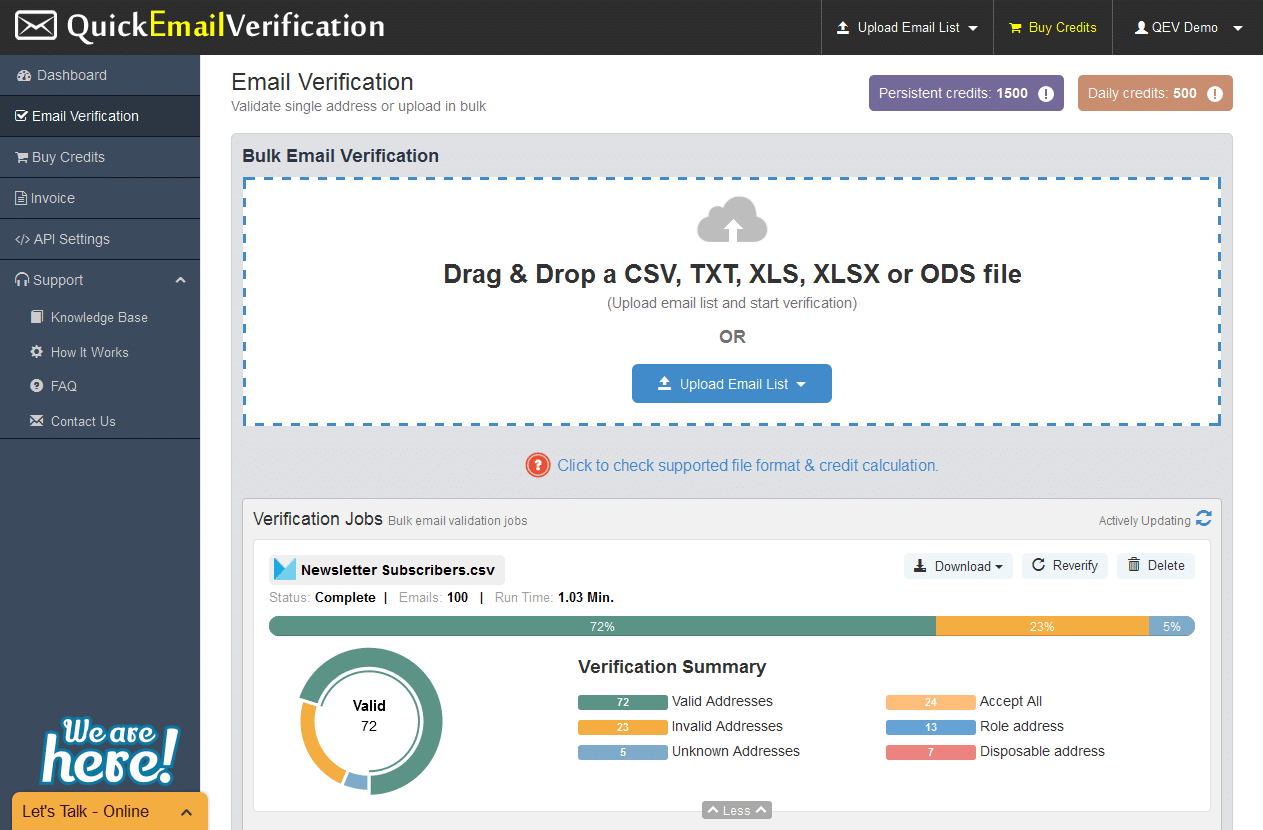1263x830 pixels.
Task: Delete the Newsletter Subscribers job
Action: coord(1156,566)
